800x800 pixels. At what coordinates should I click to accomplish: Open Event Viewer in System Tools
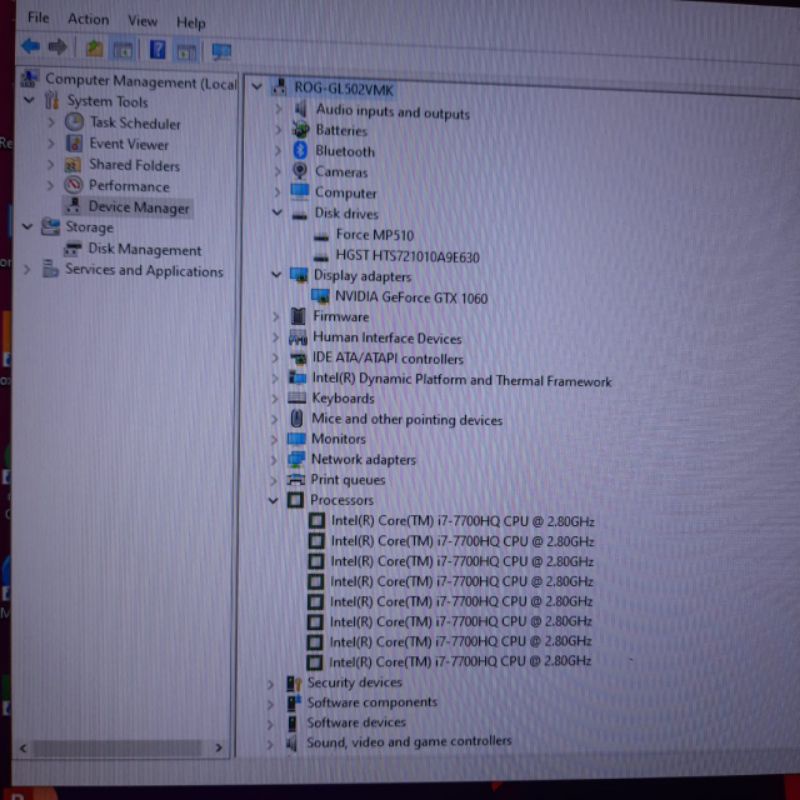128,144
